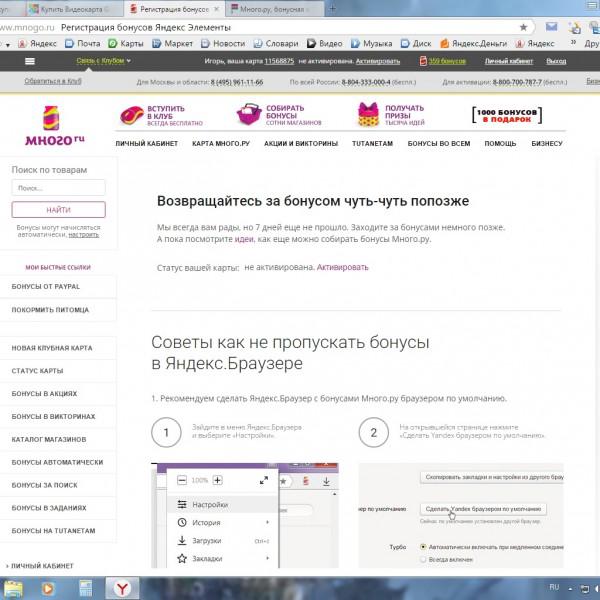Open the Музыка bookmark
The width and height of the screenshot is (600, 600).
point(372,44)
